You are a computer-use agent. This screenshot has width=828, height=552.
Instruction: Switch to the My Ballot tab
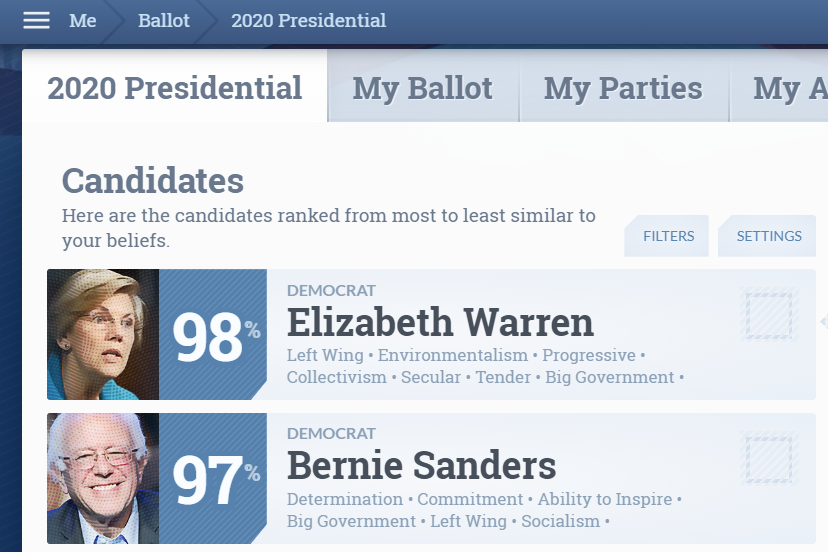coord(423,87)
